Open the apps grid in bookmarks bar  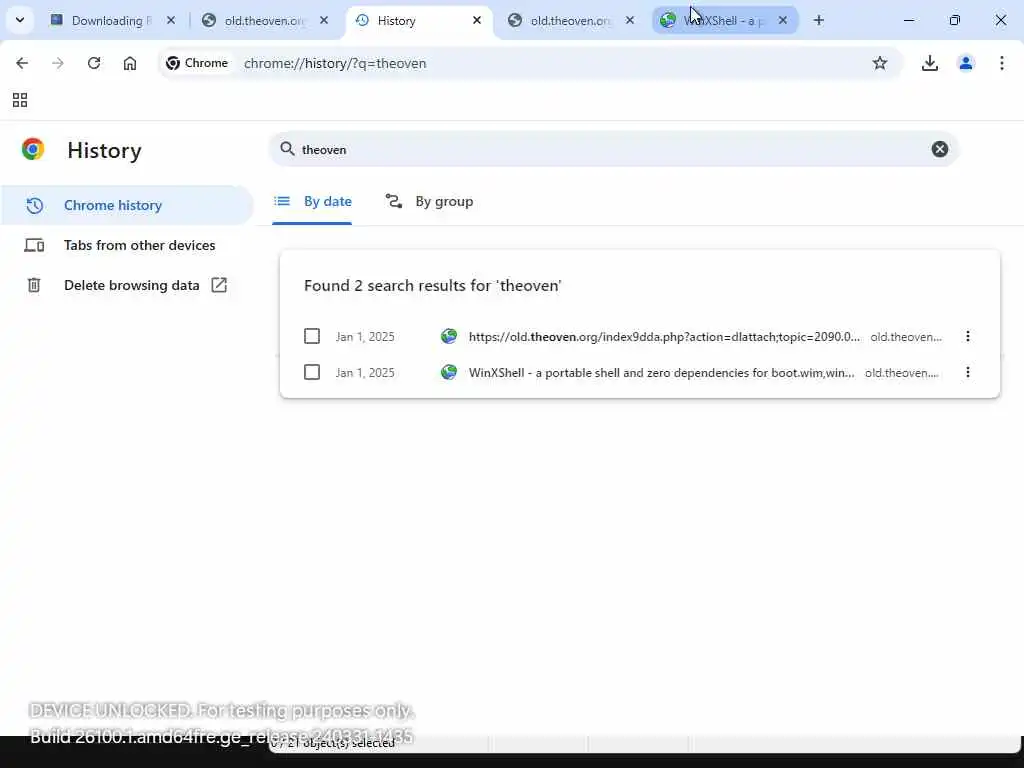click(20, 100)
